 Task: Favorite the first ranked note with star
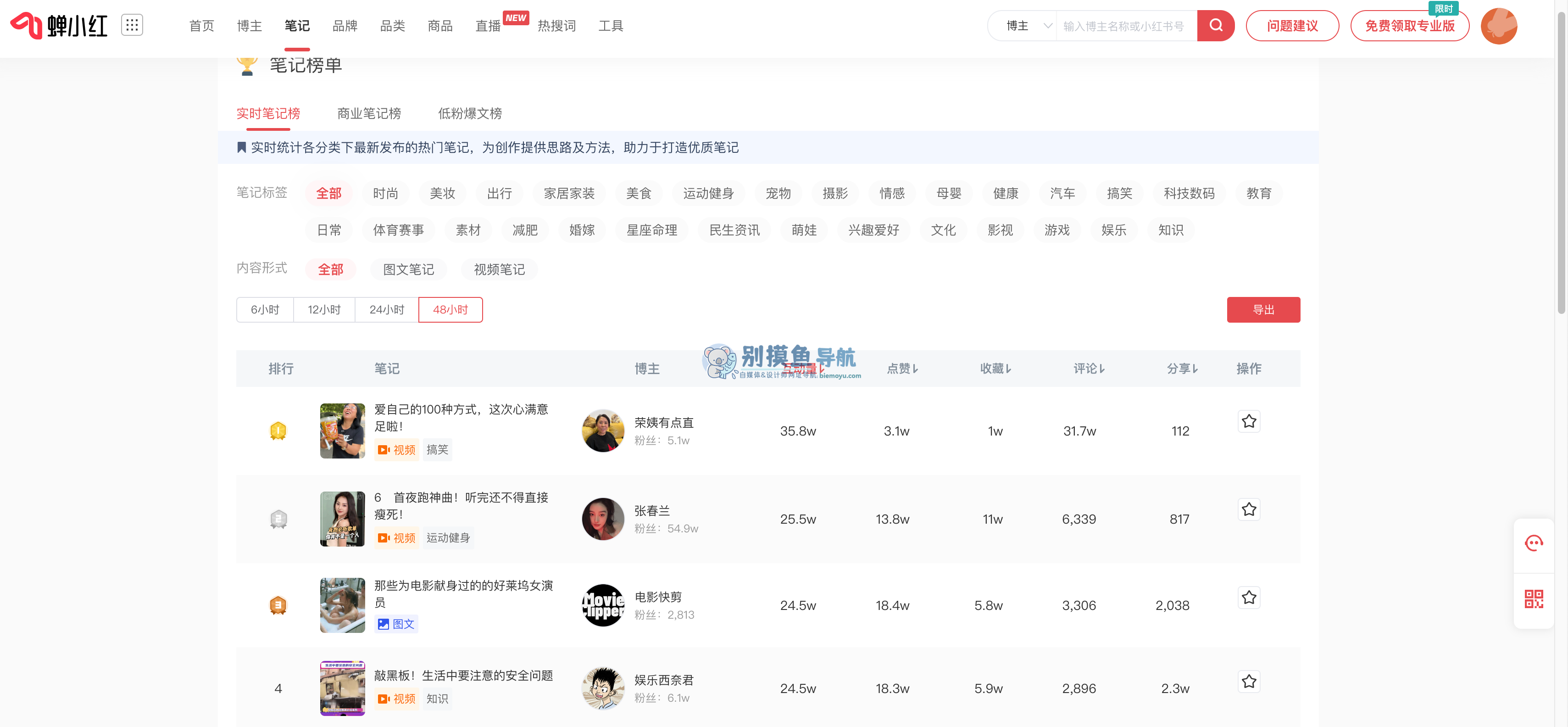(1248, 421)
